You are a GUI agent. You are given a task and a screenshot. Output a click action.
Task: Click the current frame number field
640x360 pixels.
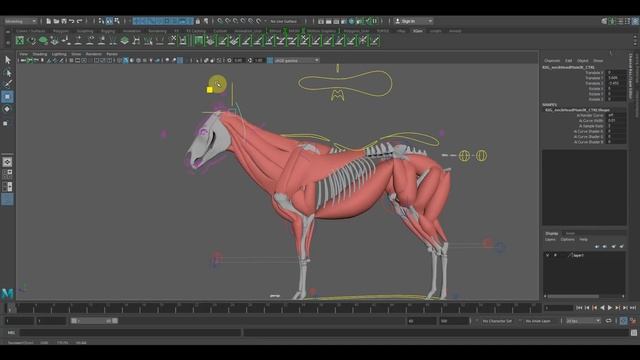tap(558, 308)
